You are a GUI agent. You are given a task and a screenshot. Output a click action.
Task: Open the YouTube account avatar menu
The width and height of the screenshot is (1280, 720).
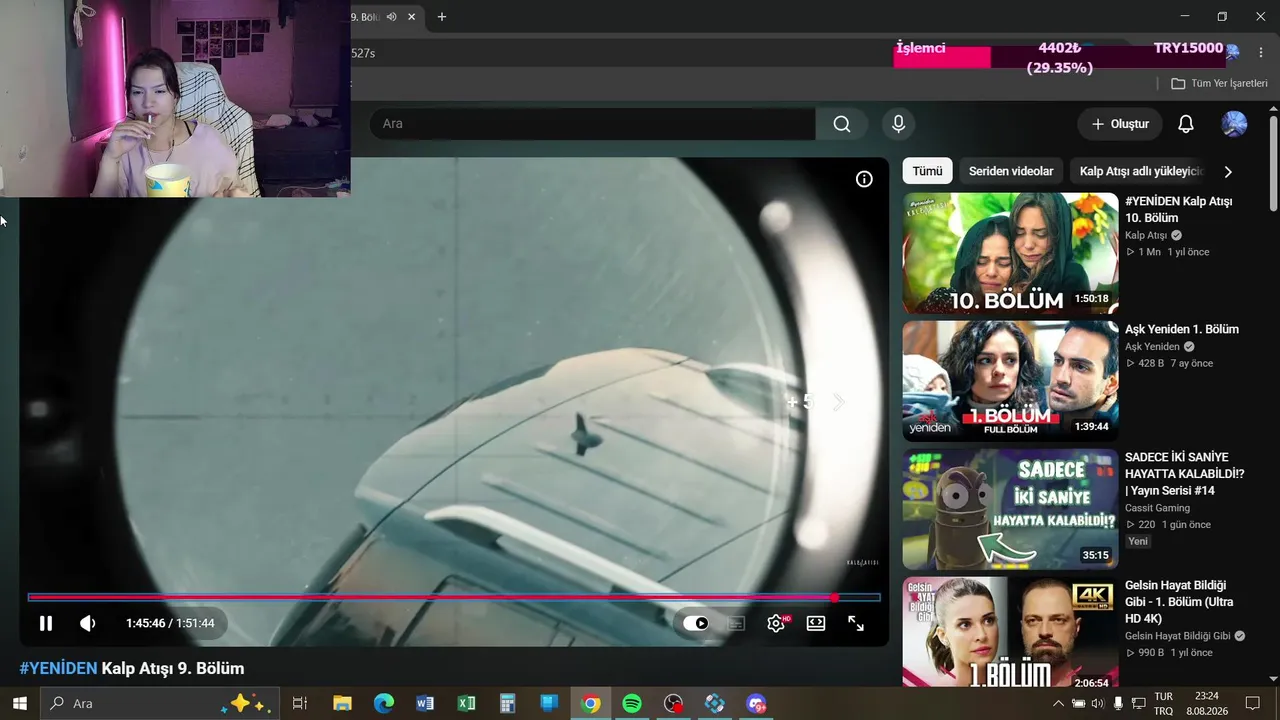(1234, 124)
